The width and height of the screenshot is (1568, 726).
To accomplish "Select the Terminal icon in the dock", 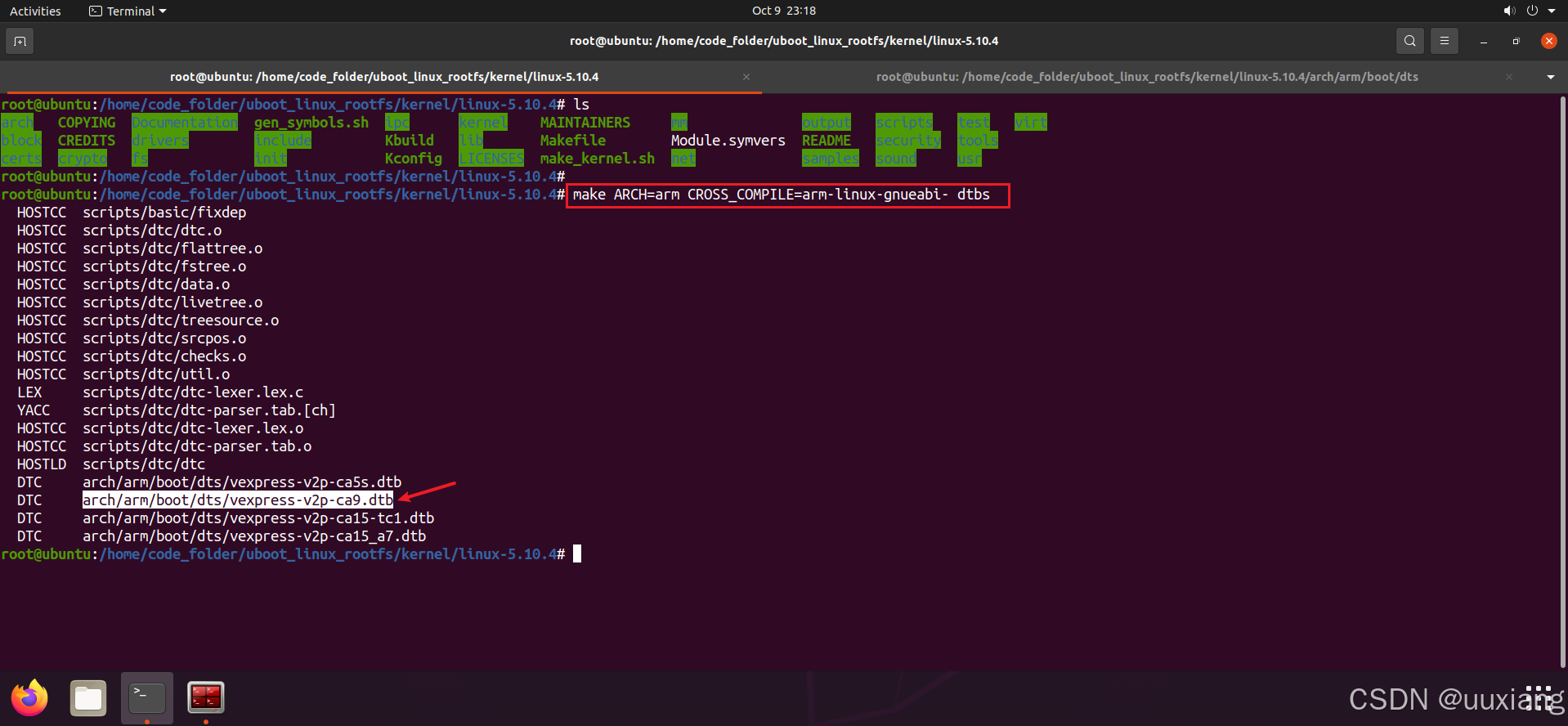I will click(x=147, y=698).
